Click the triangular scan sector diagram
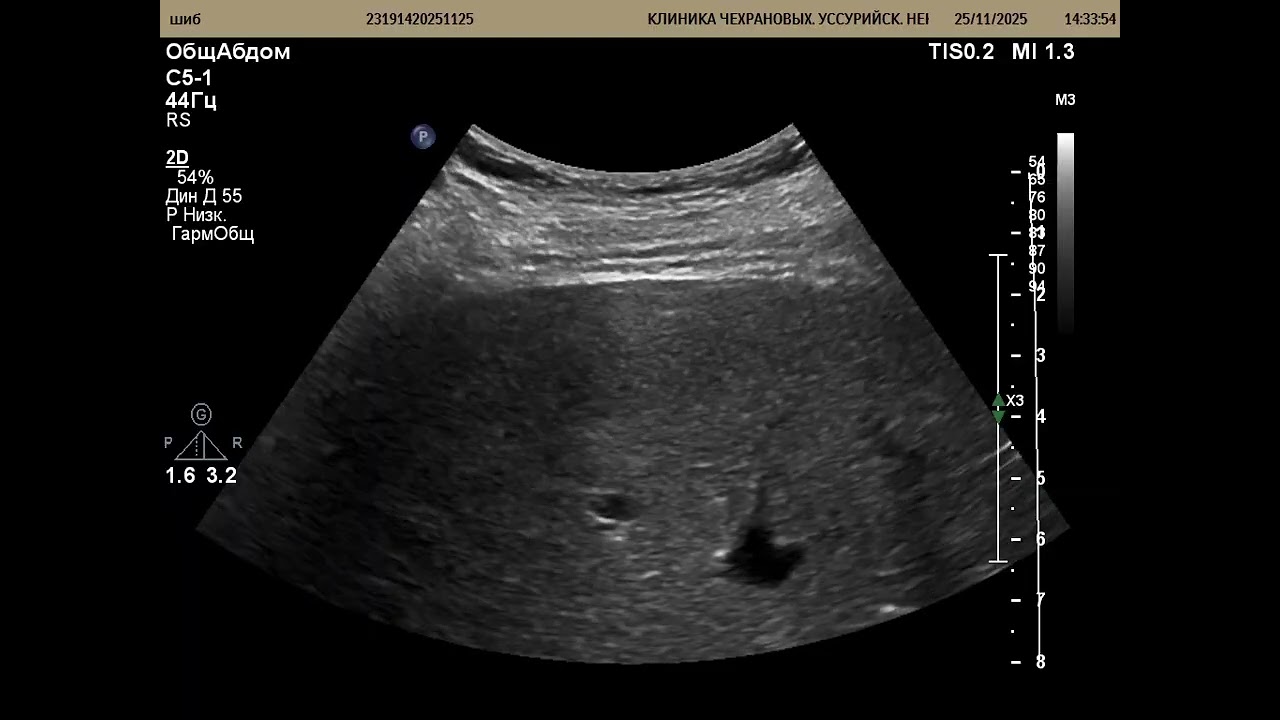Viewport: 1280px width, 720px height. (202, 445)
